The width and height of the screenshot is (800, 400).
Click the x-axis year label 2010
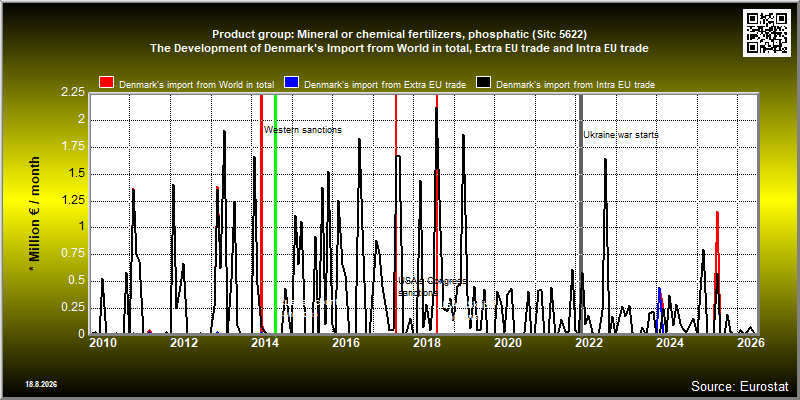(x=103, y=343)
